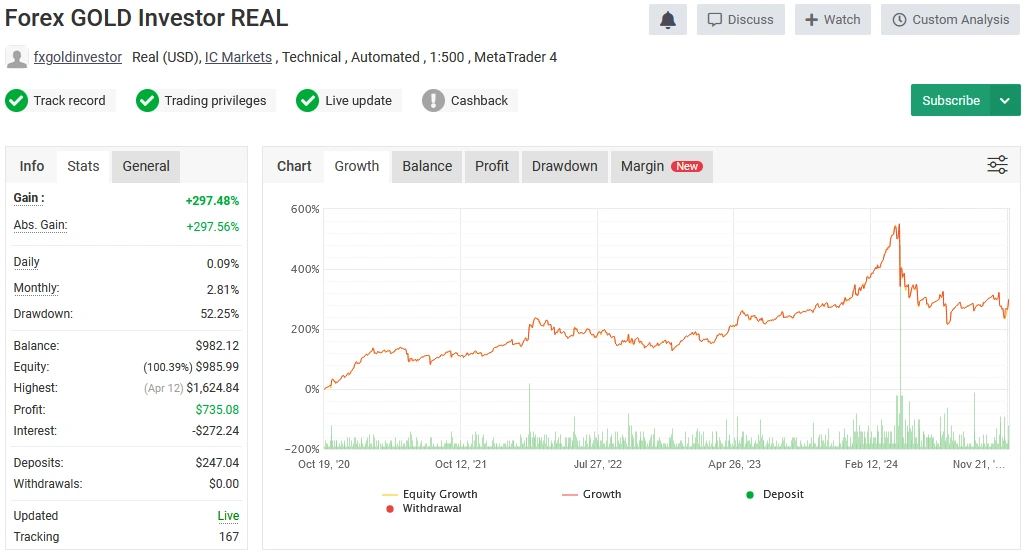Click the Discuss button
The width and height of the screenshot is (1033, 552).
pos(740,20)
